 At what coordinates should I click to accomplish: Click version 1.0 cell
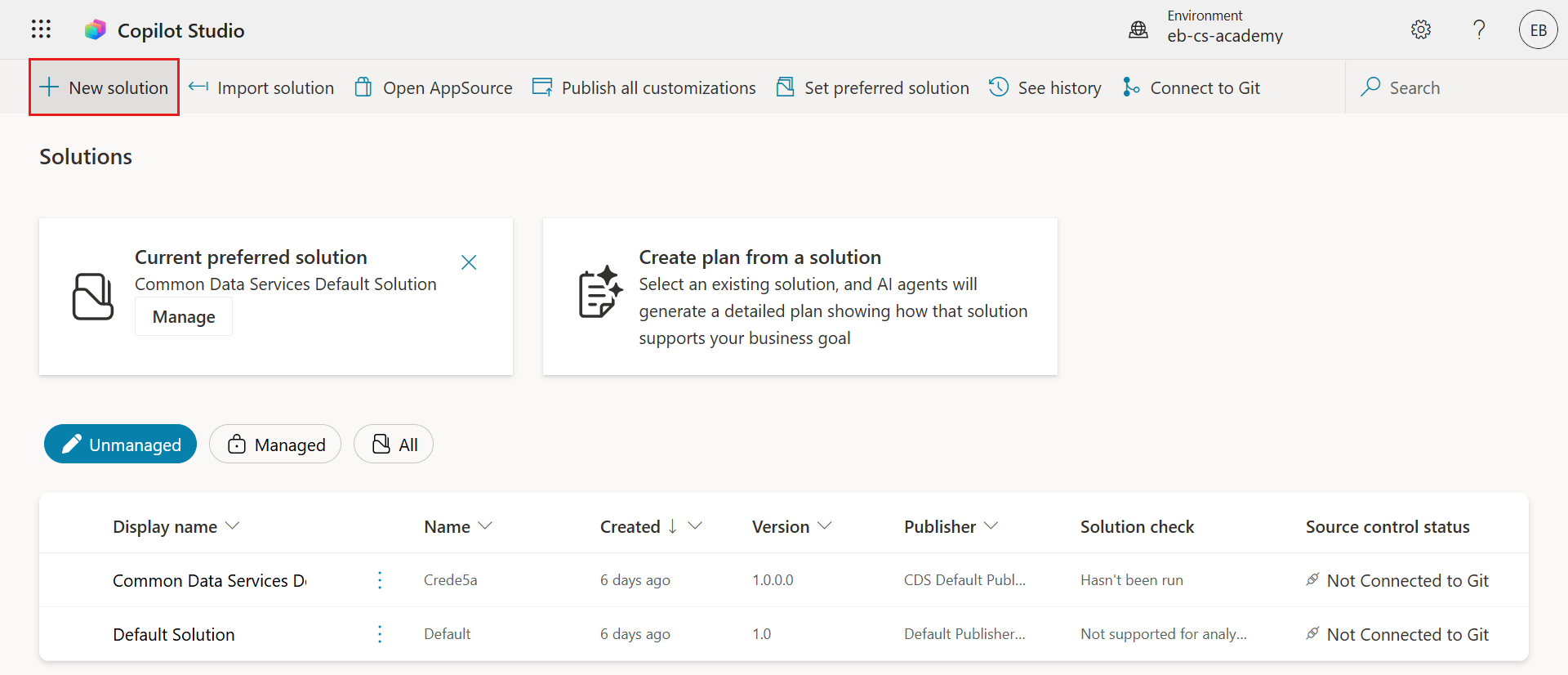(x=762, y=634)
